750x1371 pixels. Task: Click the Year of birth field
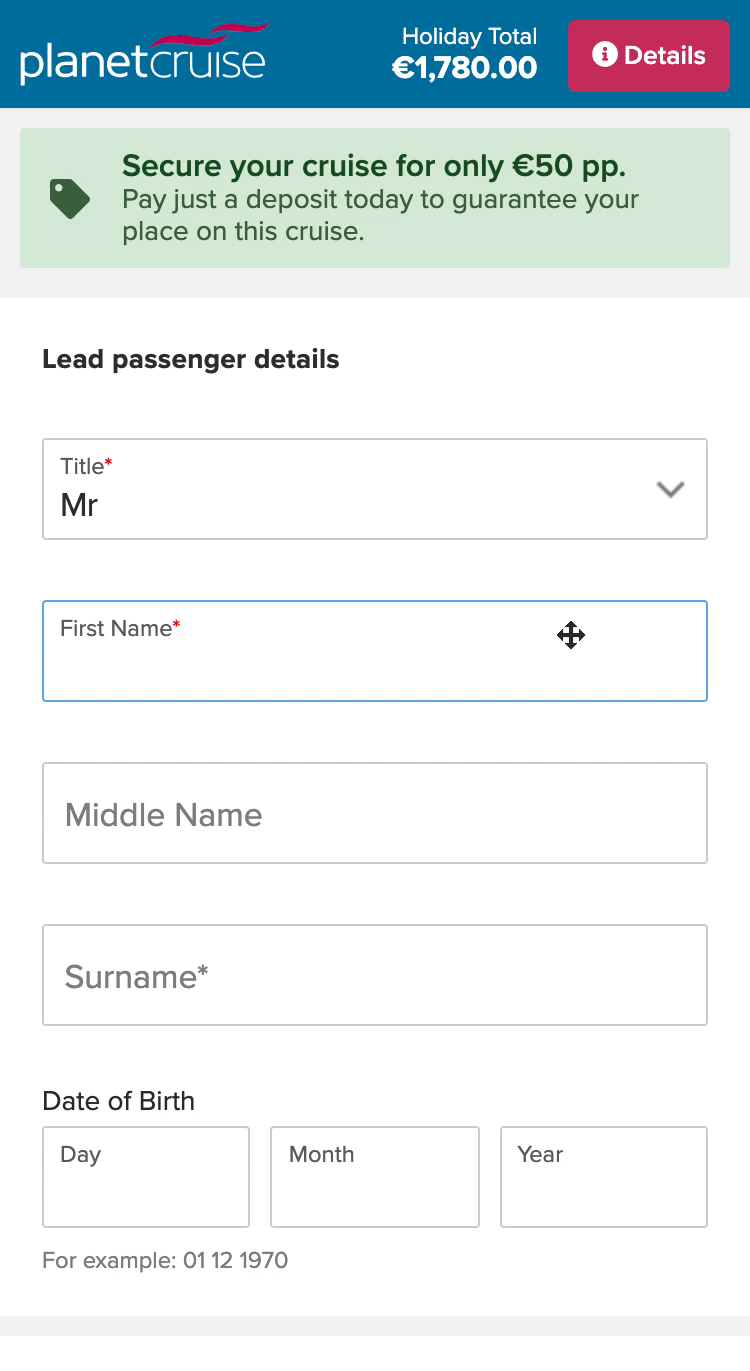click(x=603, y=1177)
